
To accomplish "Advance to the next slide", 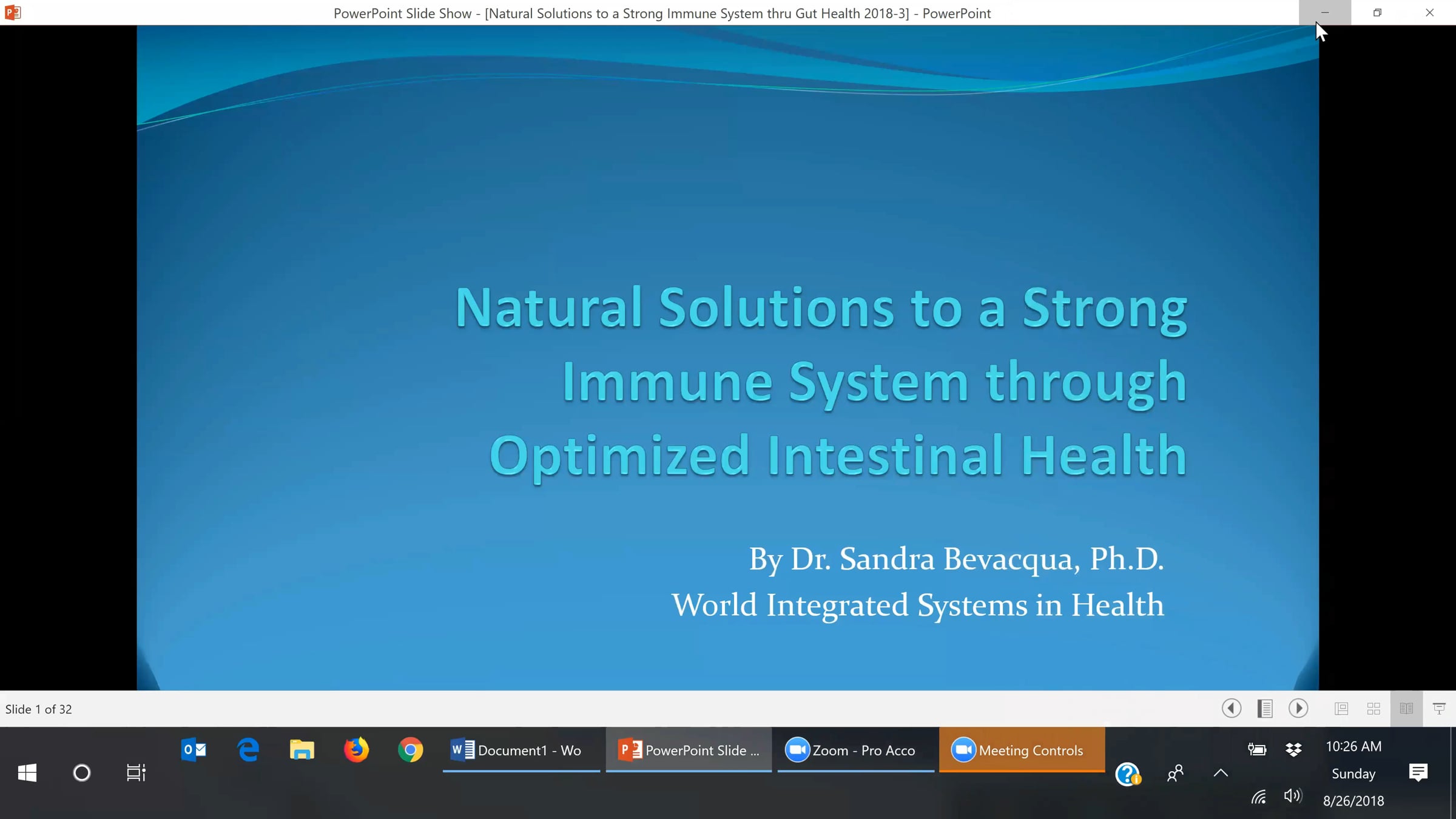I will [x=1298, y=708].
